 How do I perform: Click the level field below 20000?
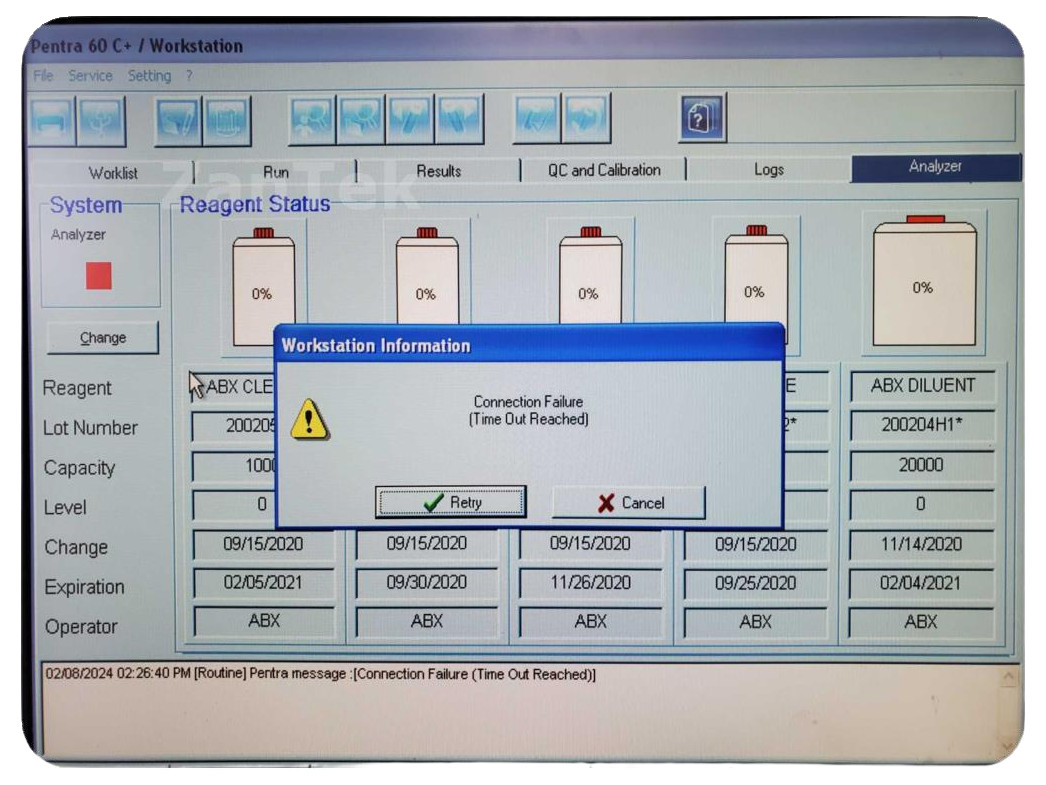[x=921, y=504]
